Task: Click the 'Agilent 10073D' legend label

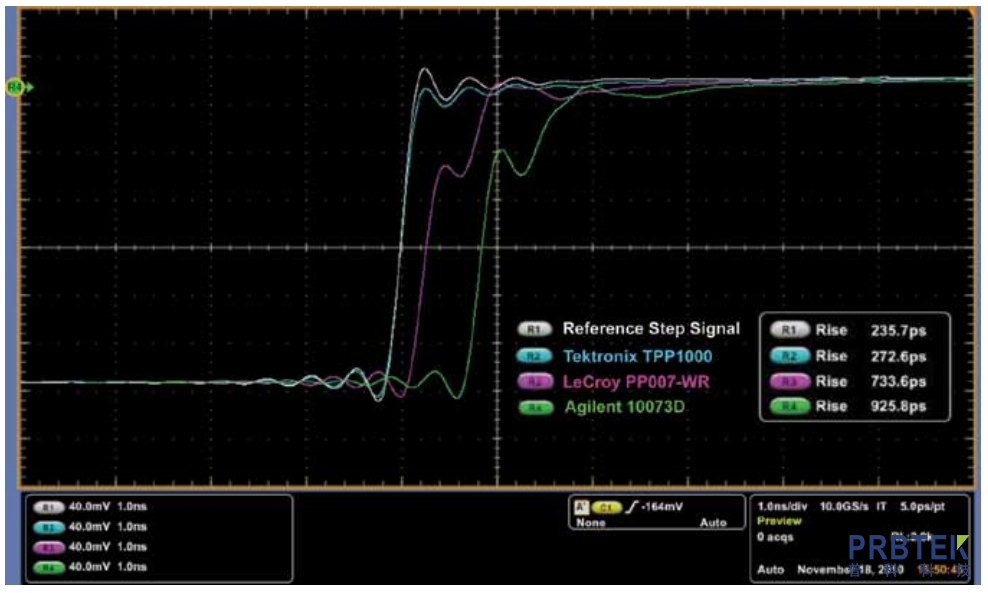Action: [x=624, y=407]
